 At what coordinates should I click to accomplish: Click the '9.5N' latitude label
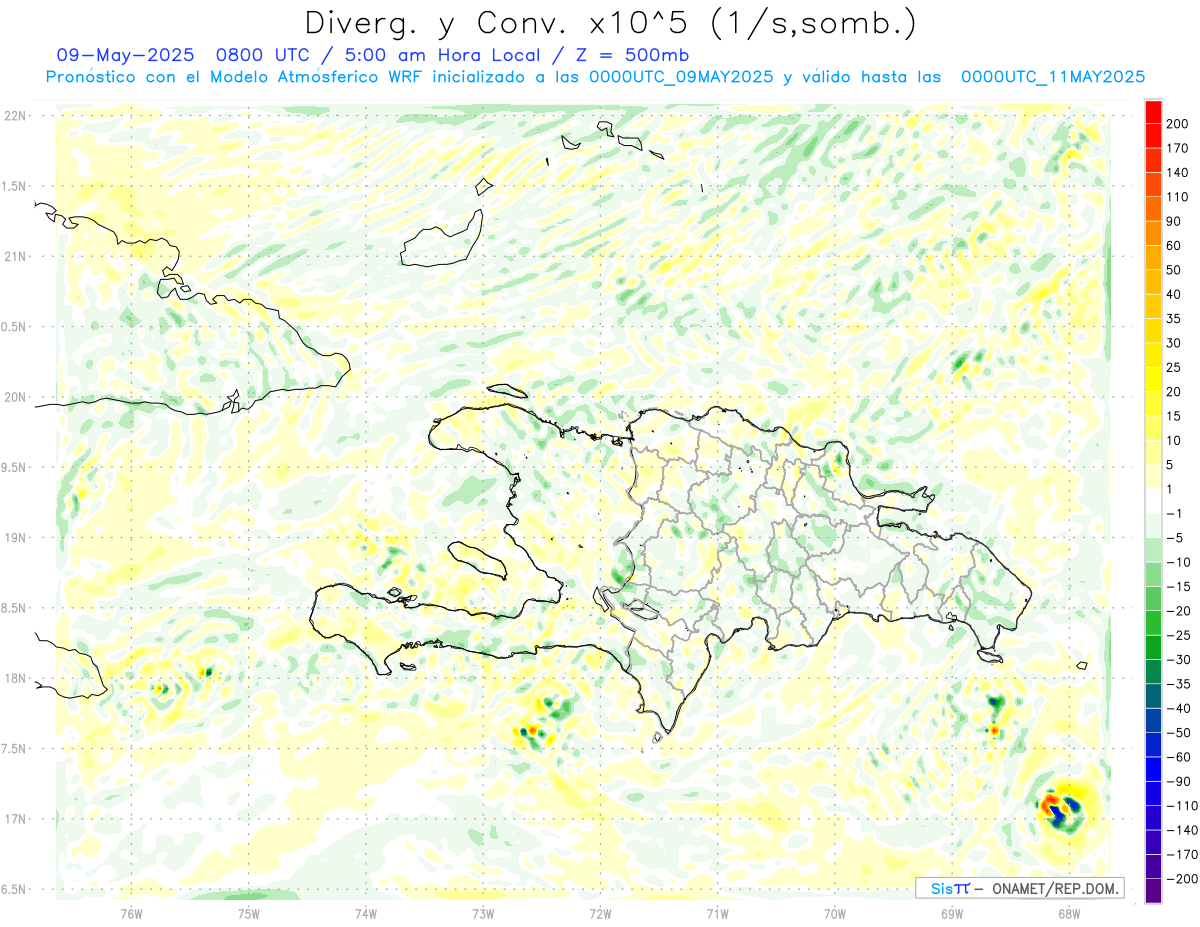pyautogui.click(x=14, y=468)
